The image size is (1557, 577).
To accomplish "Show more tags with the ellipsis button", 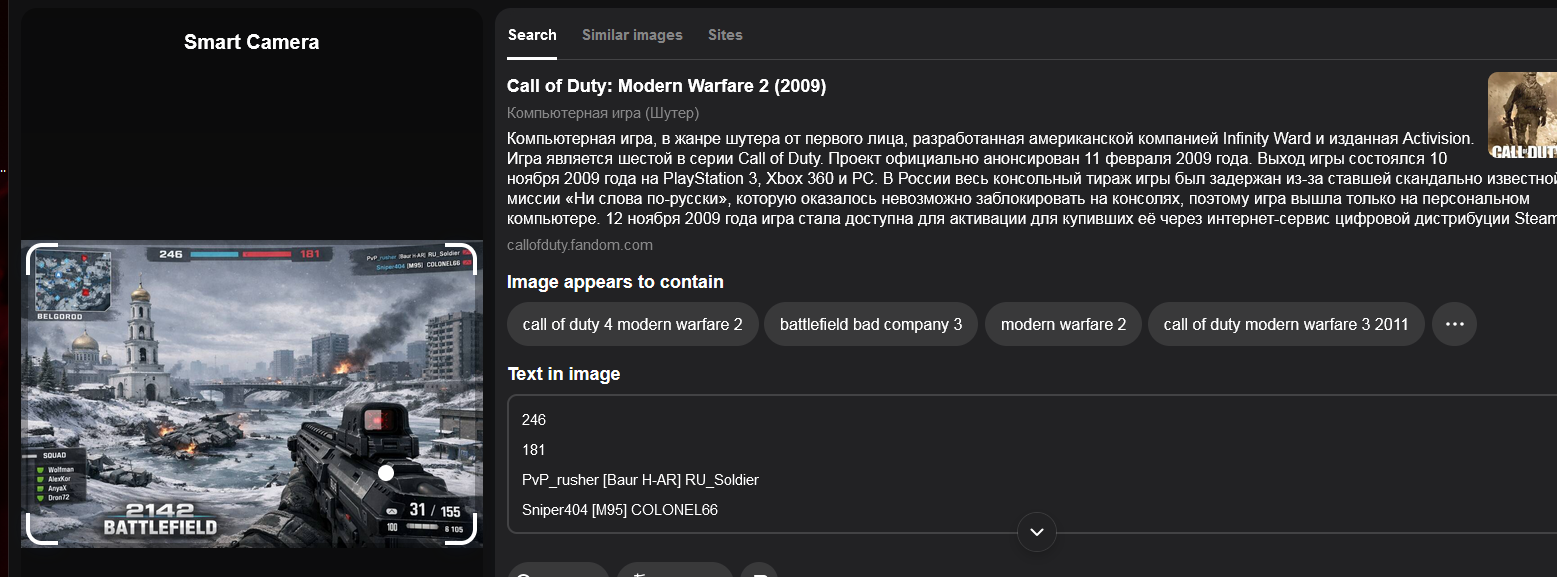I will point(1454,324).
